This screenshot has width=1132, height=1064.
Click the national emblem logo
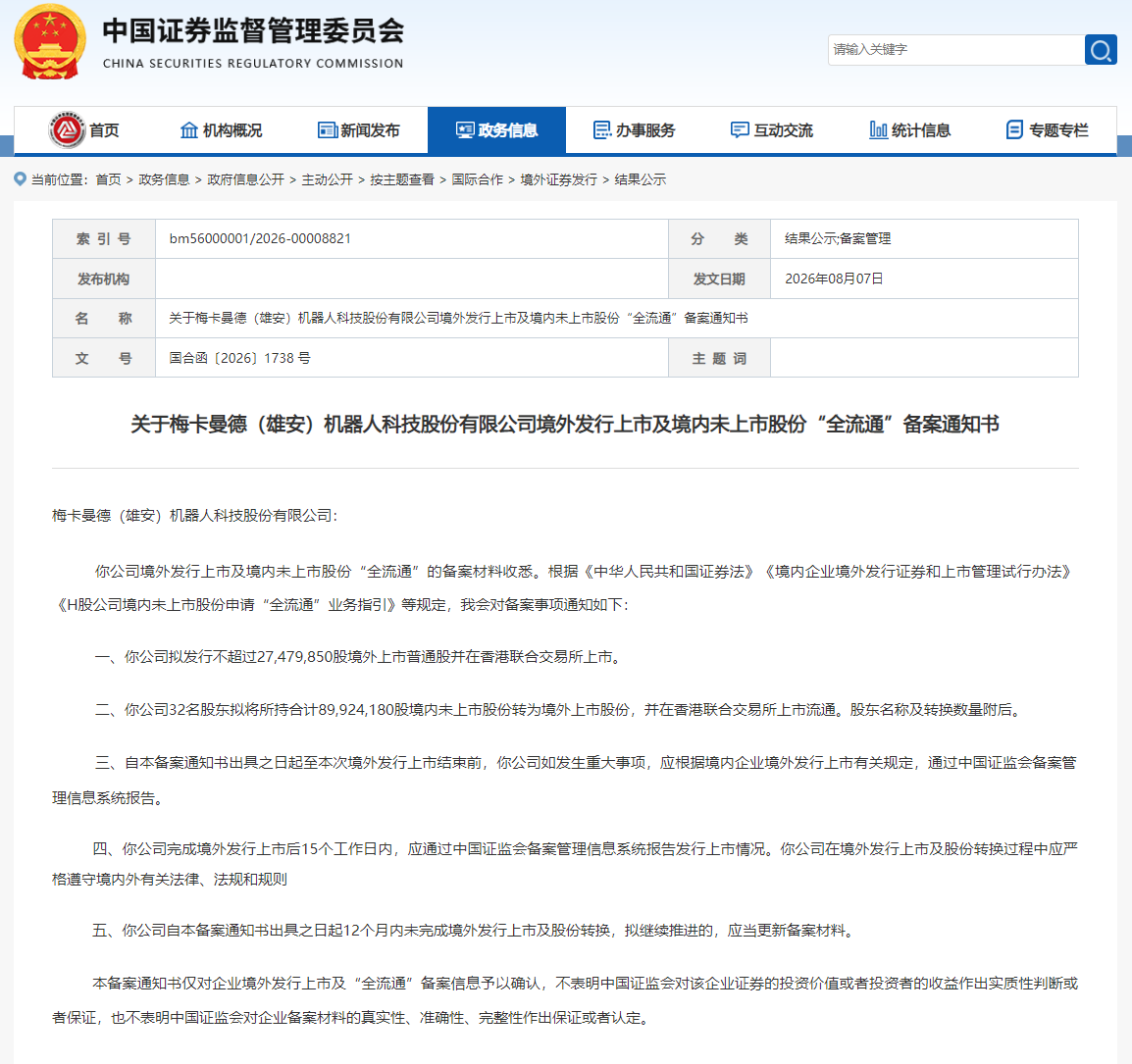(x=50, y=42)
